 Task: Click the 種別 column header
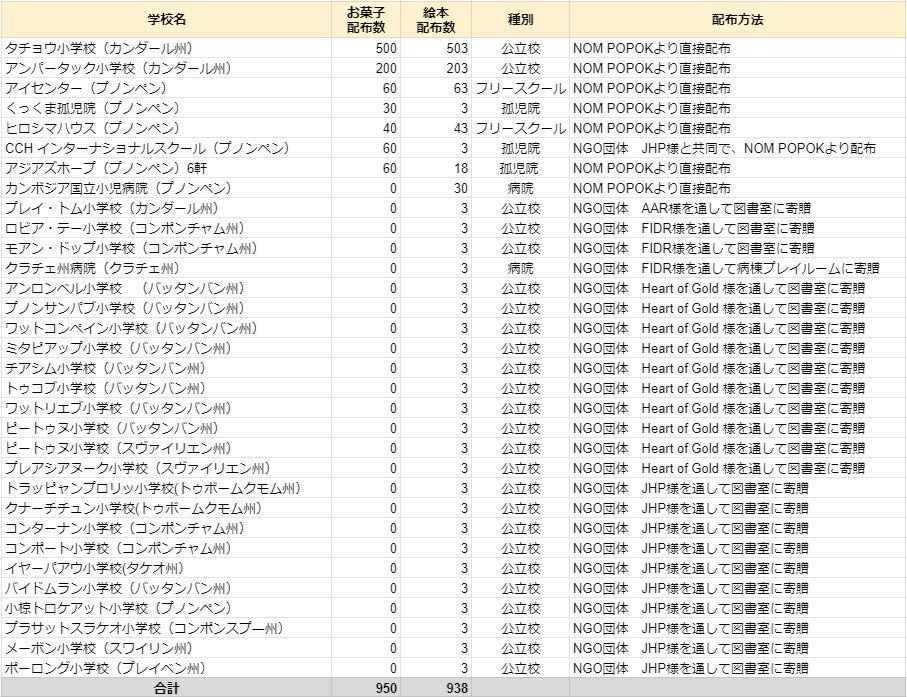point(520,20)
